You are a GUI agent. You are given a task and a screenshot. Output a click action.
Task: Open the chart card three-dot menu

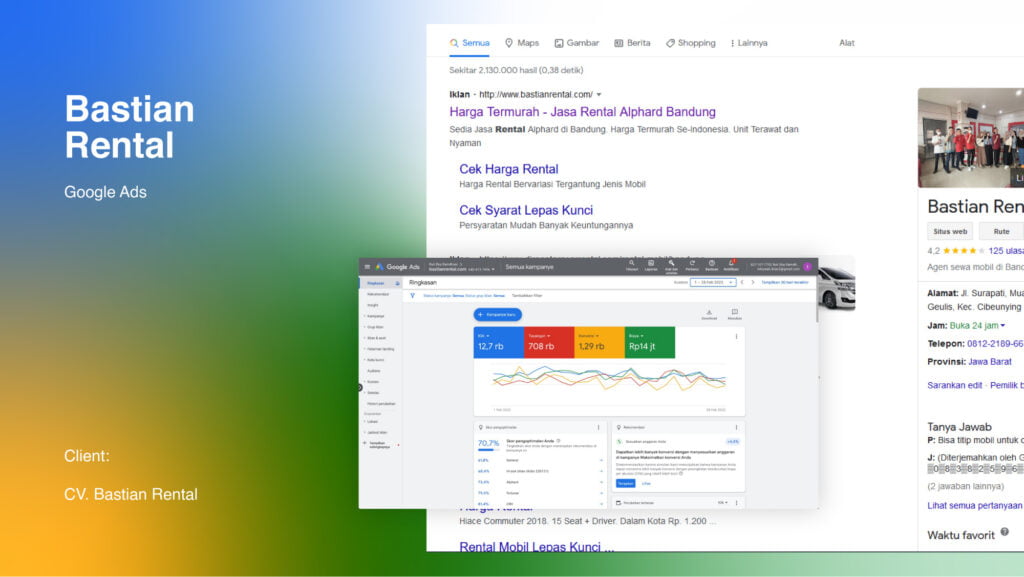click(737, 336)
